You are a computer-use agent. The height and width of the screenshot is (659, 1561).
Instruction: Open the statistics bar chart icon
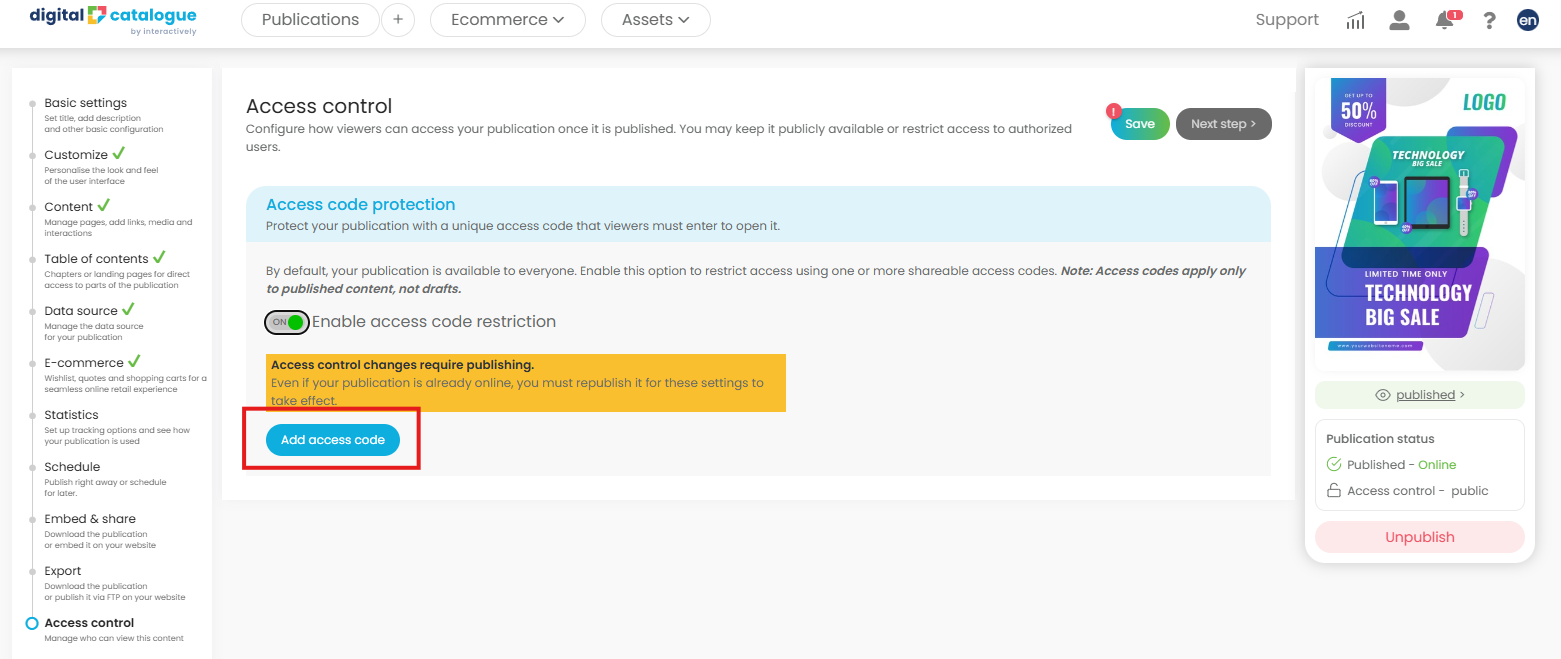pos(1355,20)
